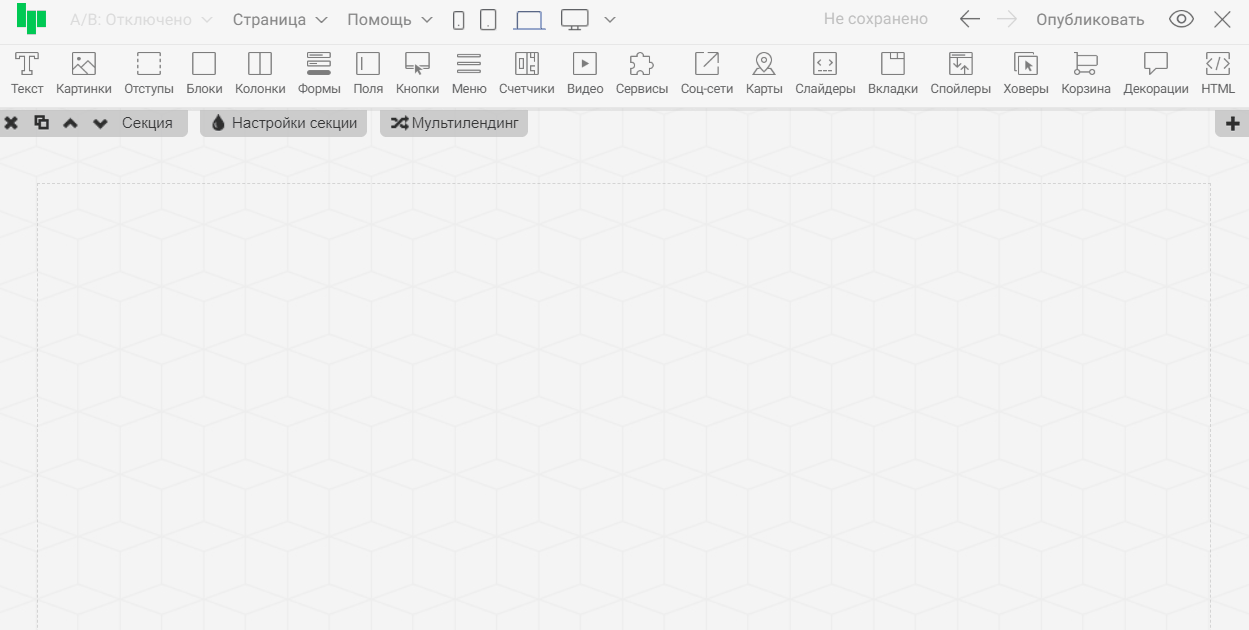Switch to smartphone viewport mode
Screen dimensions: 1249x630
pyautogui.click(x=458, y=20)
